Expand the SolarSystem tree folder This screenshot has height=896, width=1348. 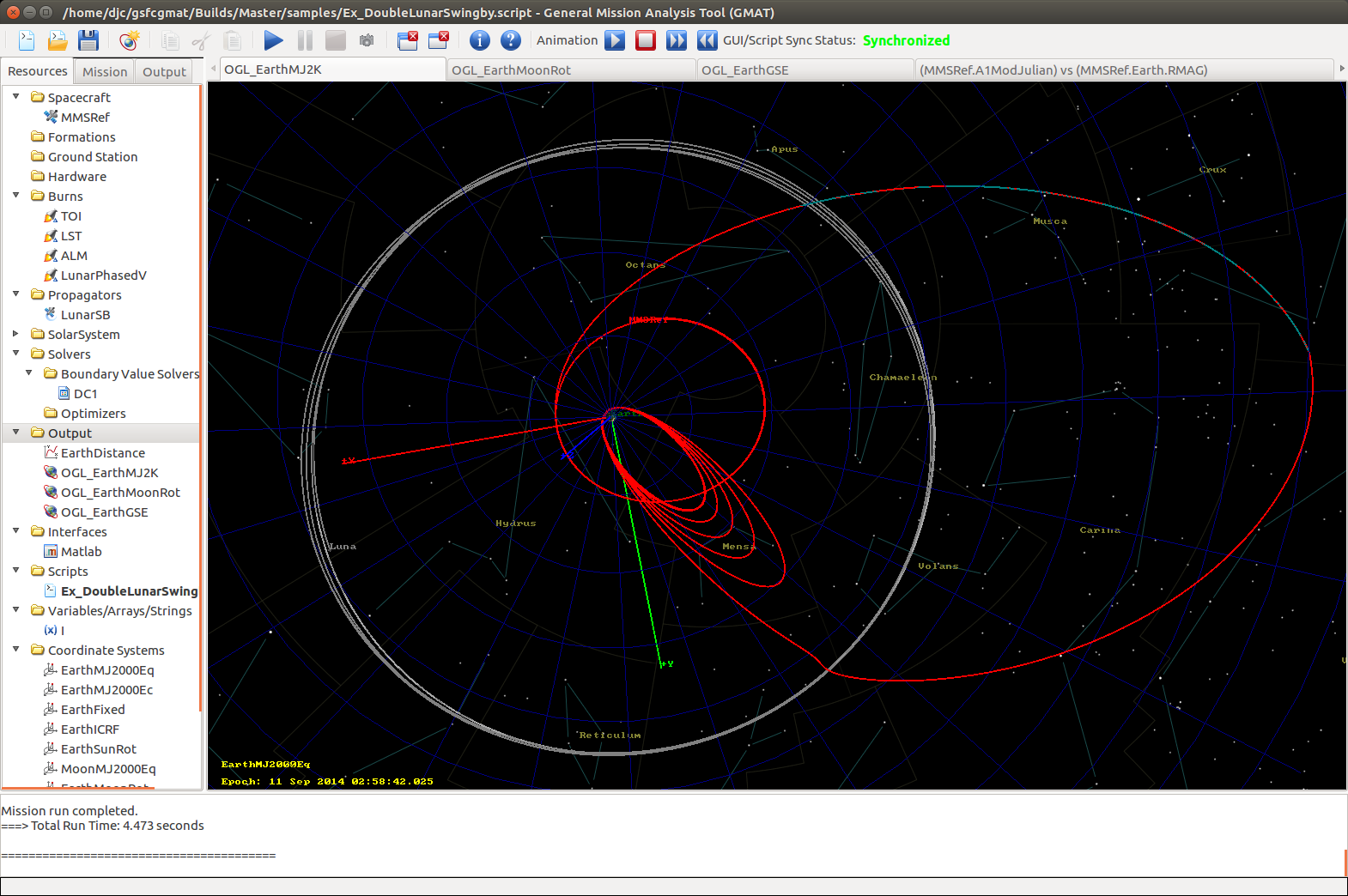coord(15,334)
